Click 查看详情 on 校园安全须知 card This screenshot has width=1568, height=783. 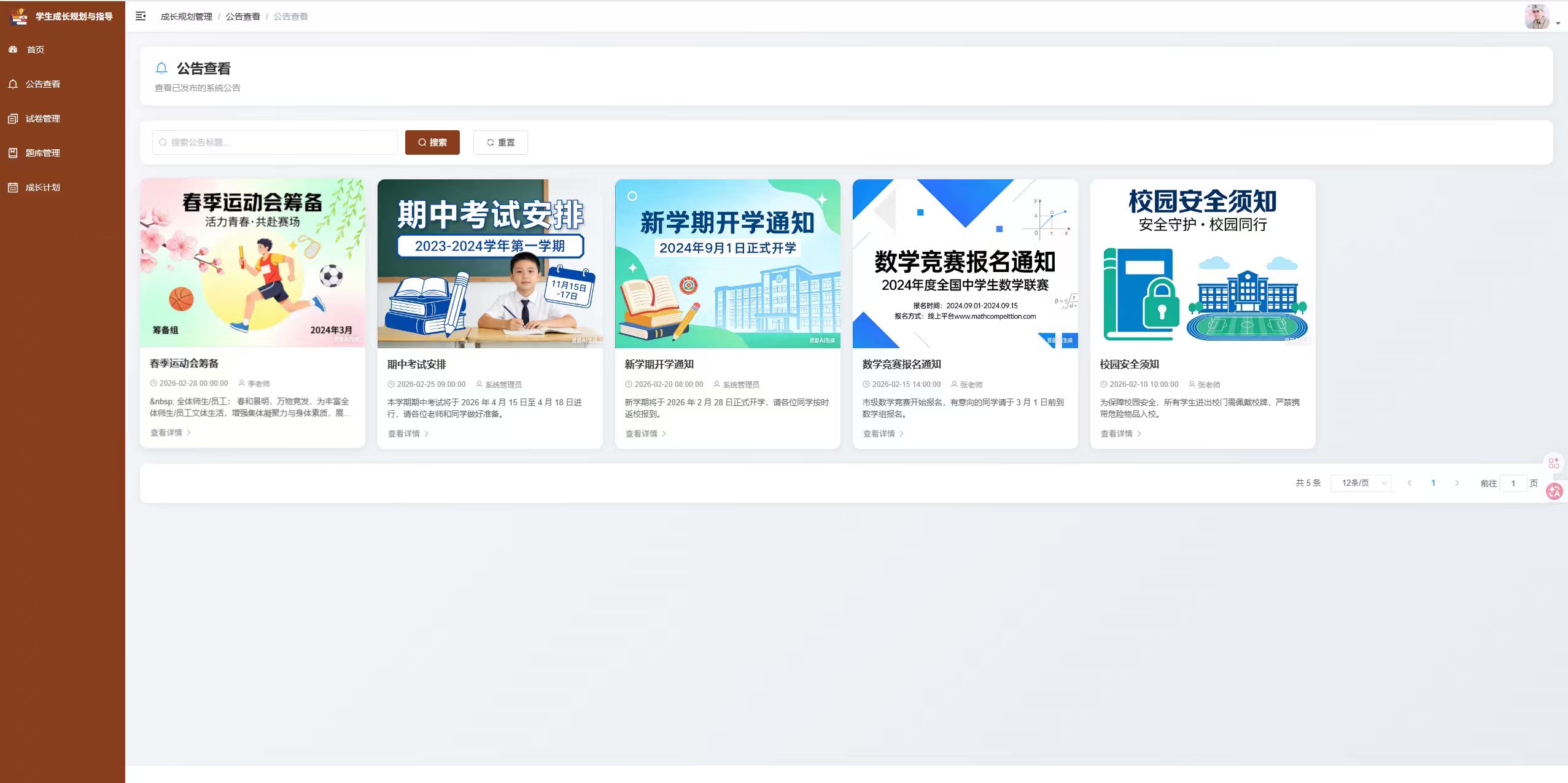[x=1121, y=434]
